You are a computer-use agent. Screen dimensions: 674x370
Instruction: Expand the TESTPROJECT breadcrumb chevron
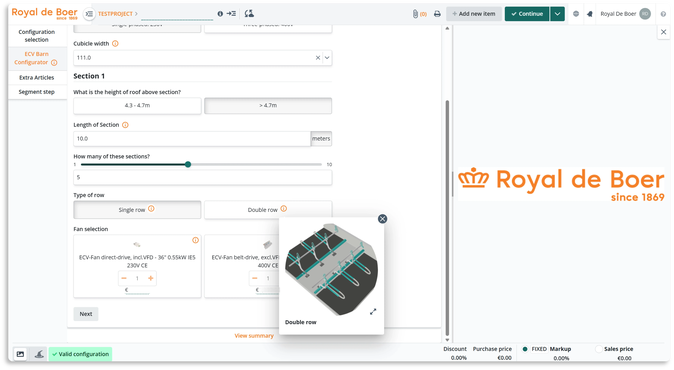point(136,14)
